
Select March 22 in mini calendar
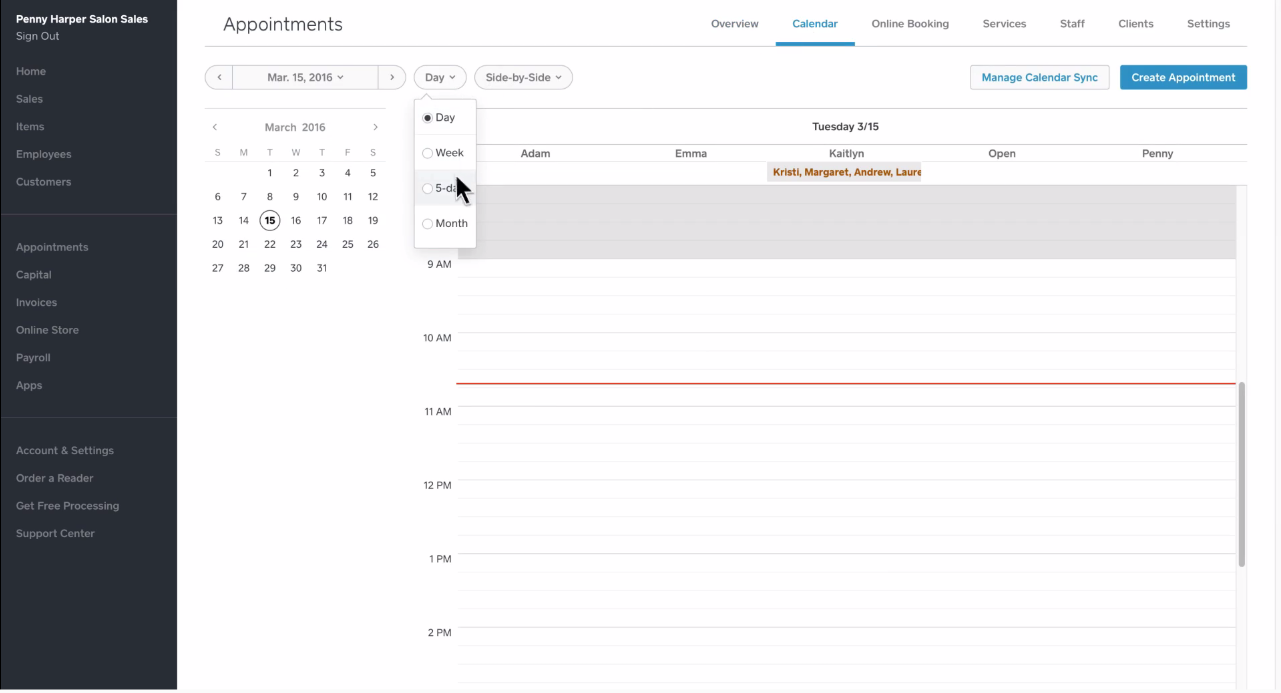tap(270, 244)
